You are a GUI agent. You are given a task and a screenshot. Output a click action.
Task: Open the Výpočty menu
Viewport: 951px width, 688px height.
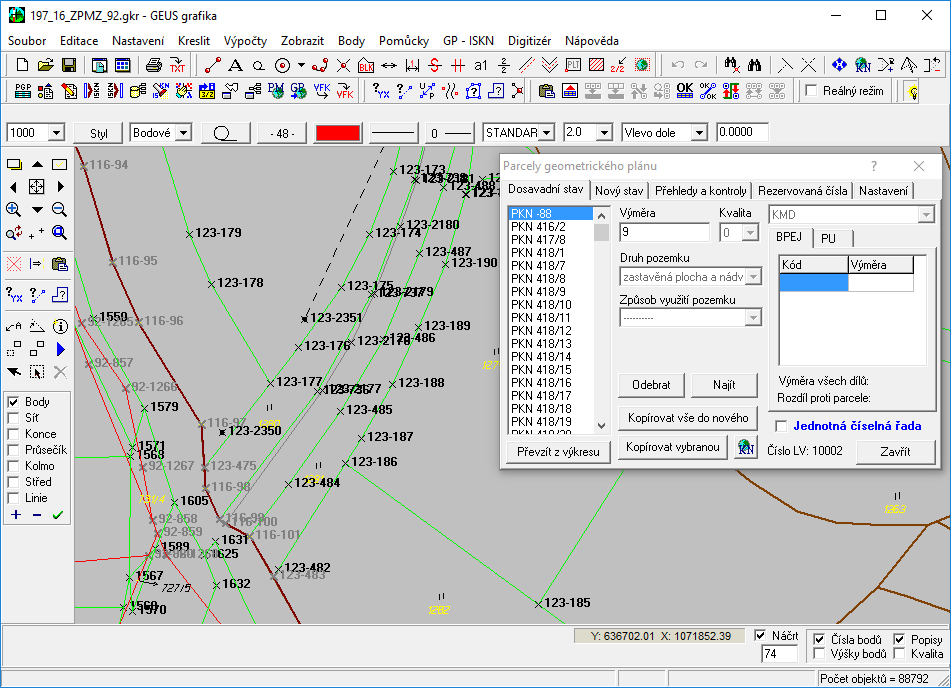pos(245,41)
